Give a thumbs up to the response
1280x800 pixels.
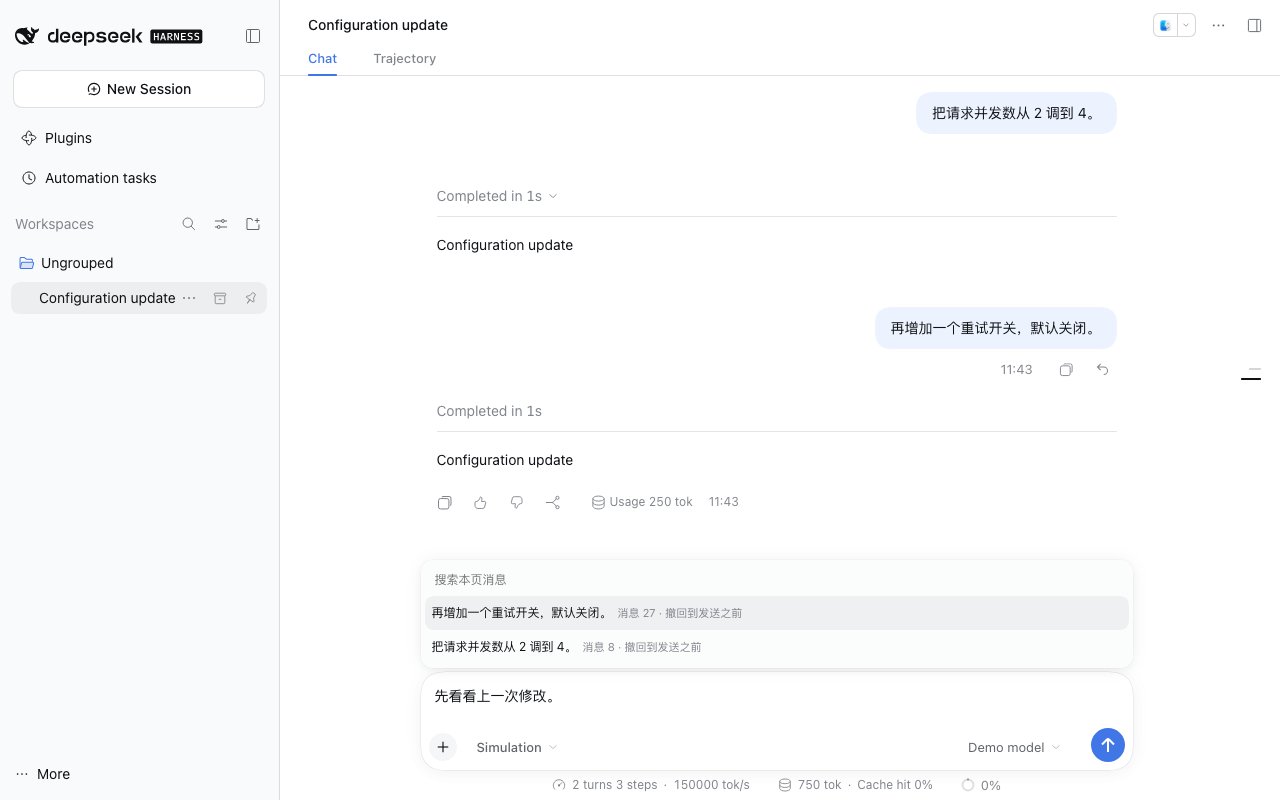pos(481,502)
